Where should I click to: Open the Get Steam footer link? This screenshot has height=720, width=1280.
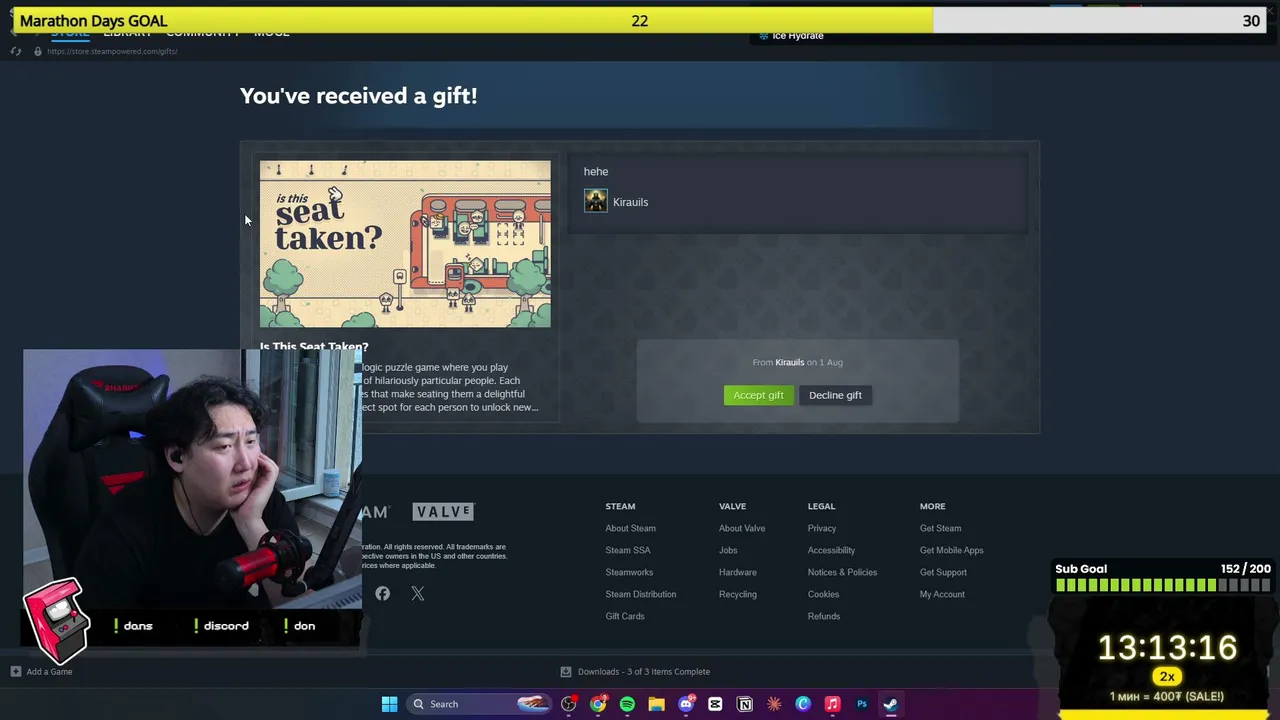940,528
